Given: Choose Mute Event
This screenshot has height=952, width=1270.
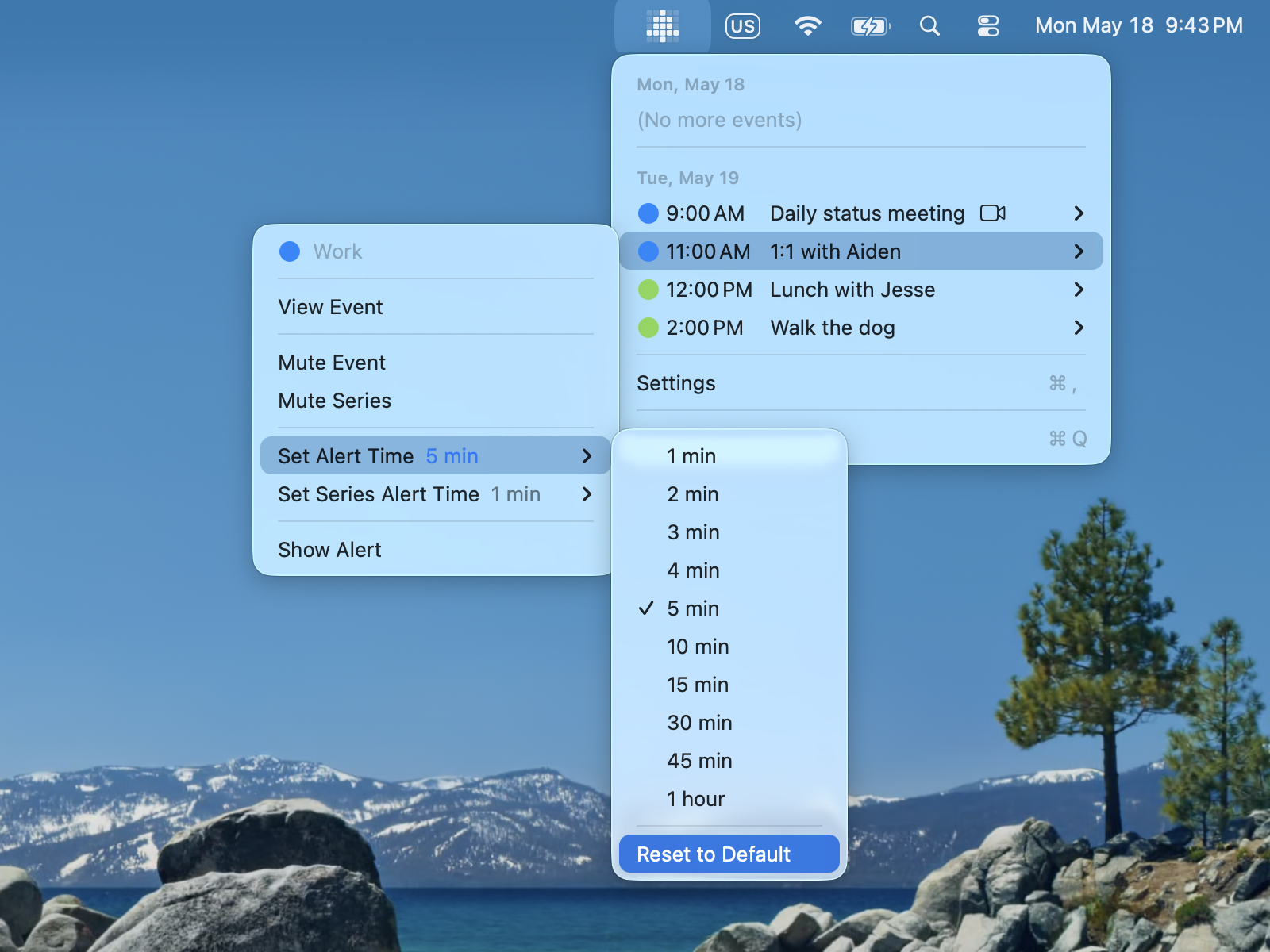Looking at the screenshot, I should tap(436, 363).
